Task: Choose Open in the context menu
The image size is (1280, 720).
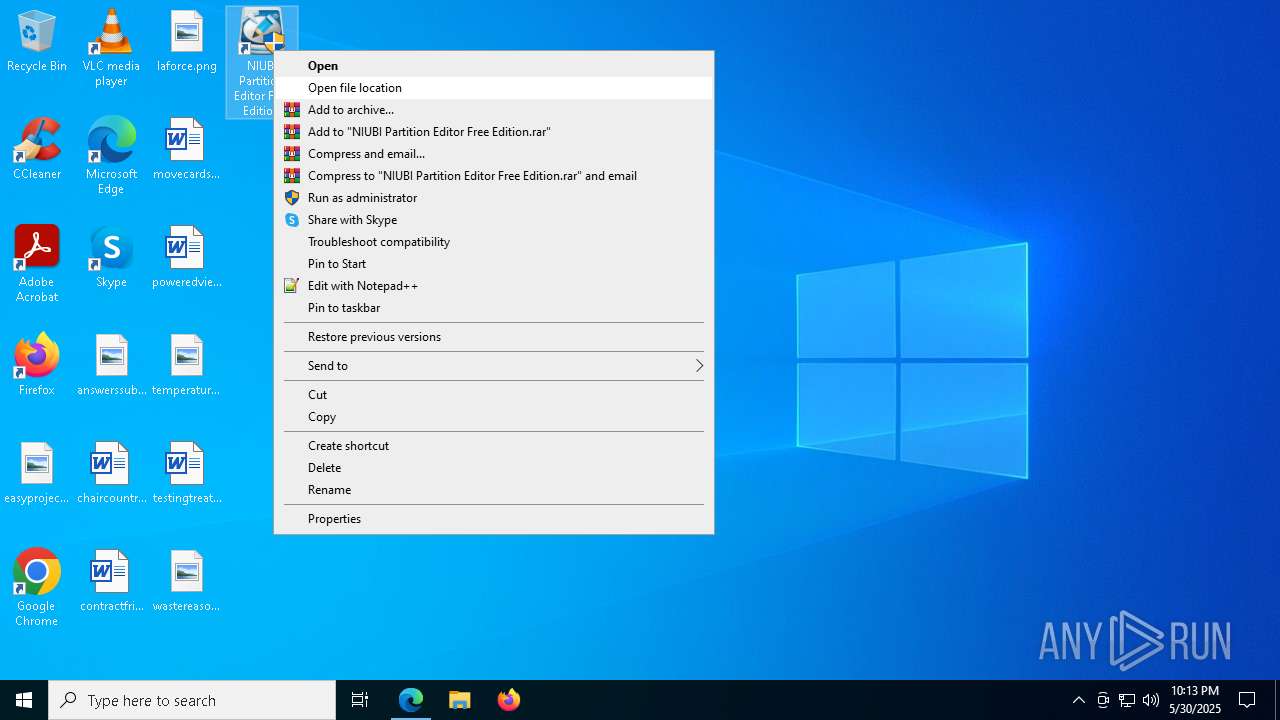Action: pyautogui.click(x=494, y=66)
